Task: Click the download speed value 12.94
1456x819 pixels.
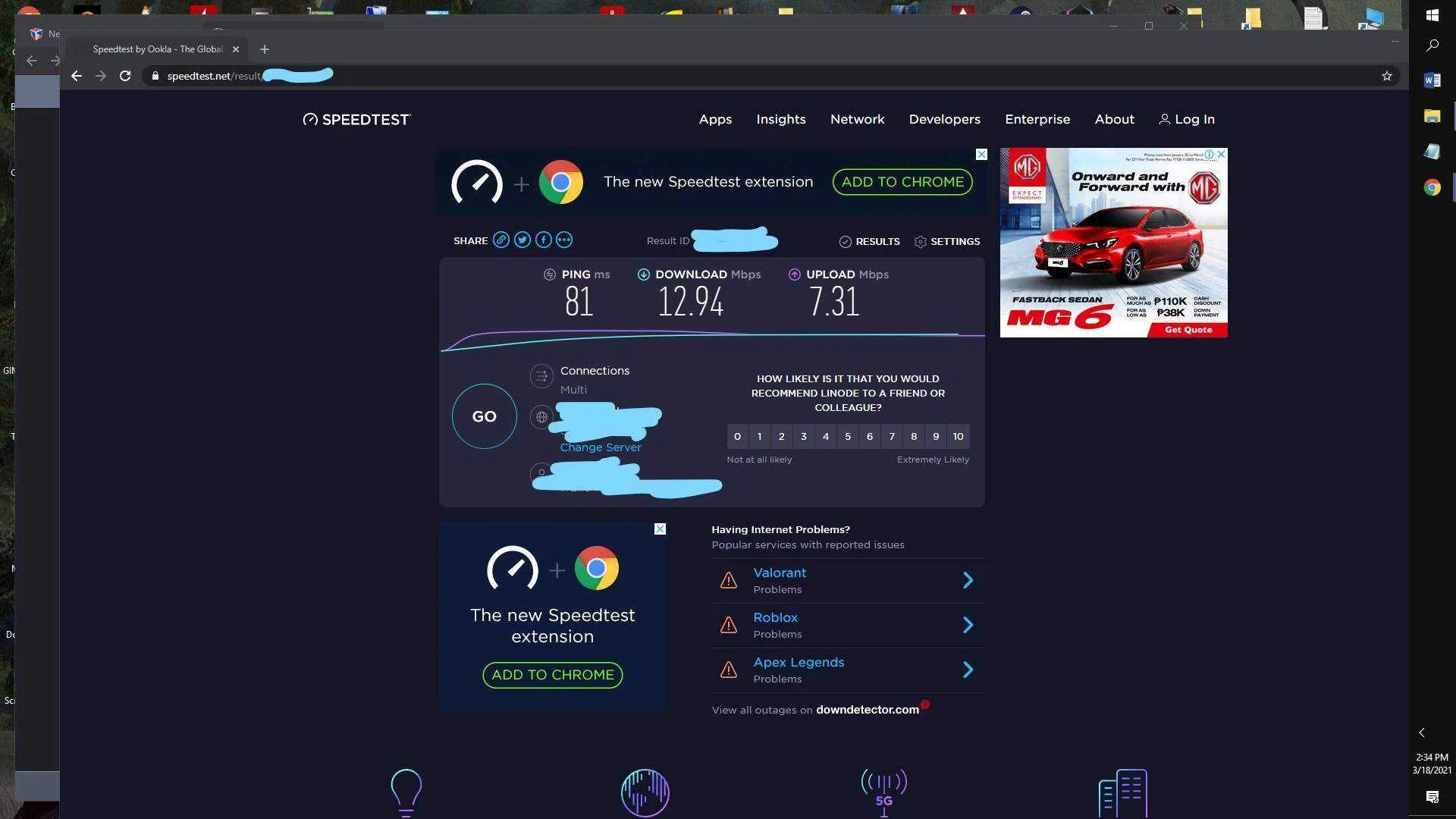Action: point(690,302)
